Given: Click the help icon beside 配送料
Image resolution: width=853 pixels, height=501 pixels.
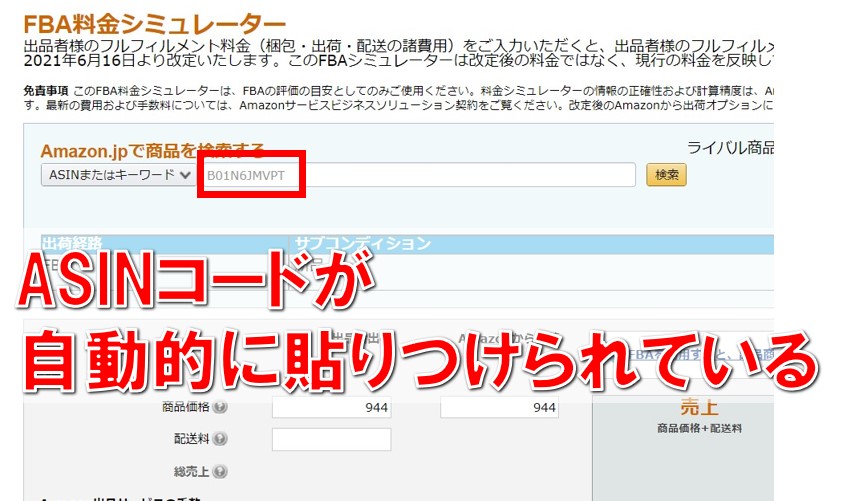Looking at the screenshot, I should tap(220, 439).
